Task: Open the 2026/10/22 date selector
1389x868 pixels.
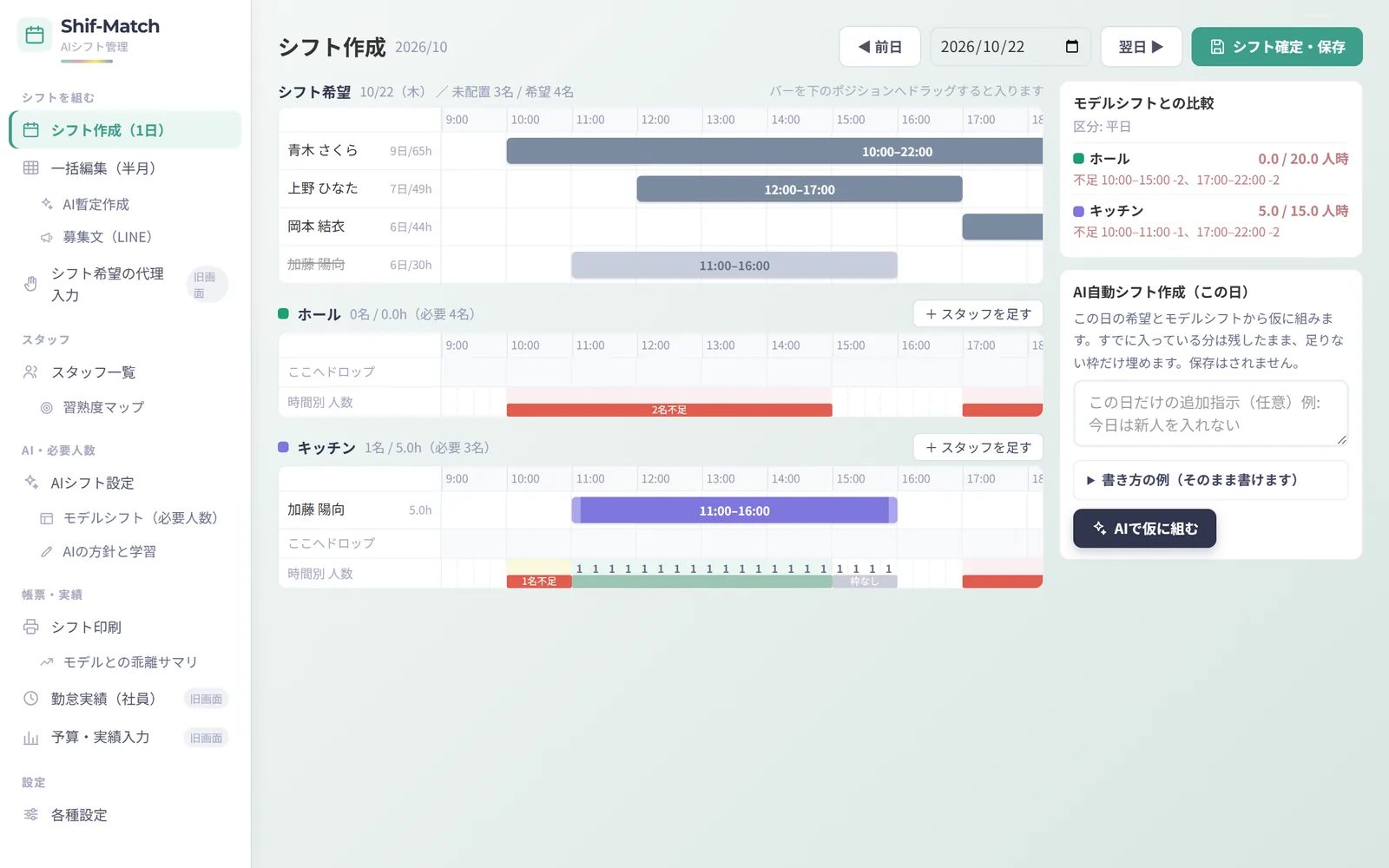Action: click(1010, 47)
